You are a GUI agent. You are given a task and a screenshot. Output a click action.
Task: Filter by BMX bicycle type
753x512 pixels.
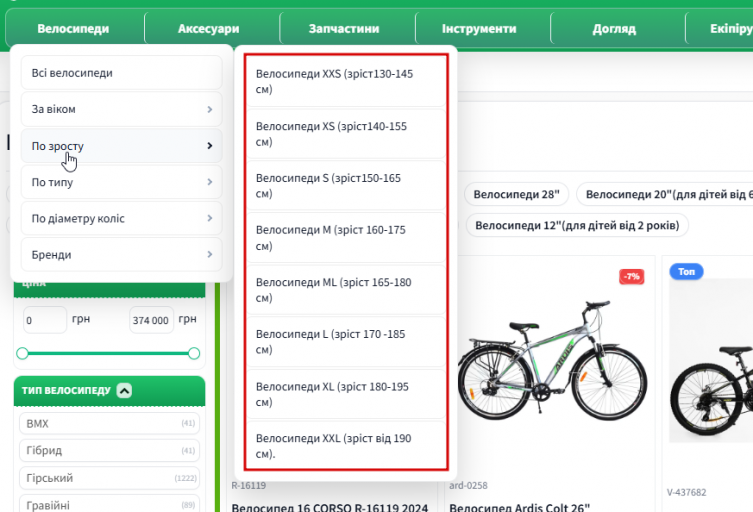[109, 424]
